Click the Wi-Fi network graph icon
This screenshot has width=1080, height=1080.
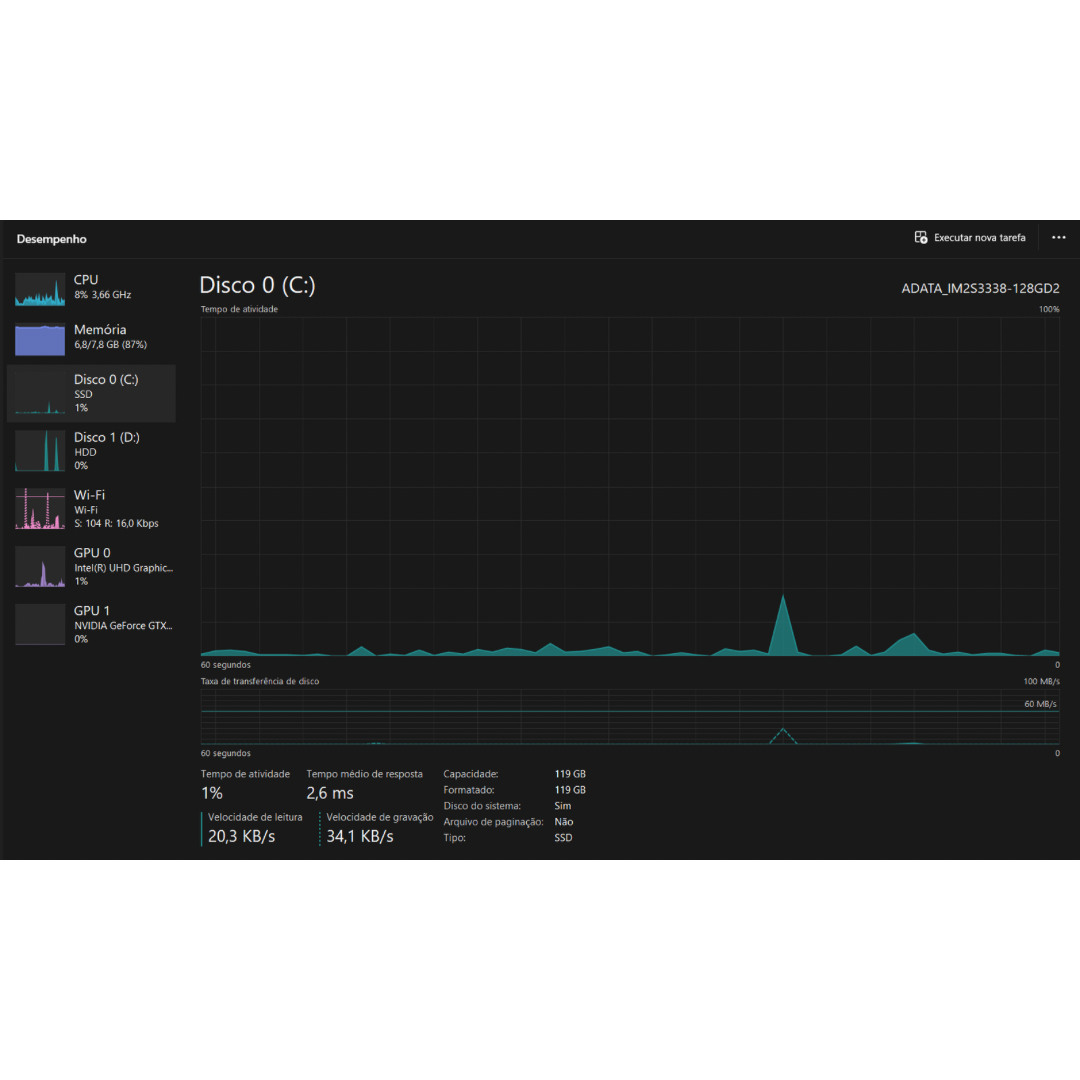pyautogui.click(x=40, y=509)
